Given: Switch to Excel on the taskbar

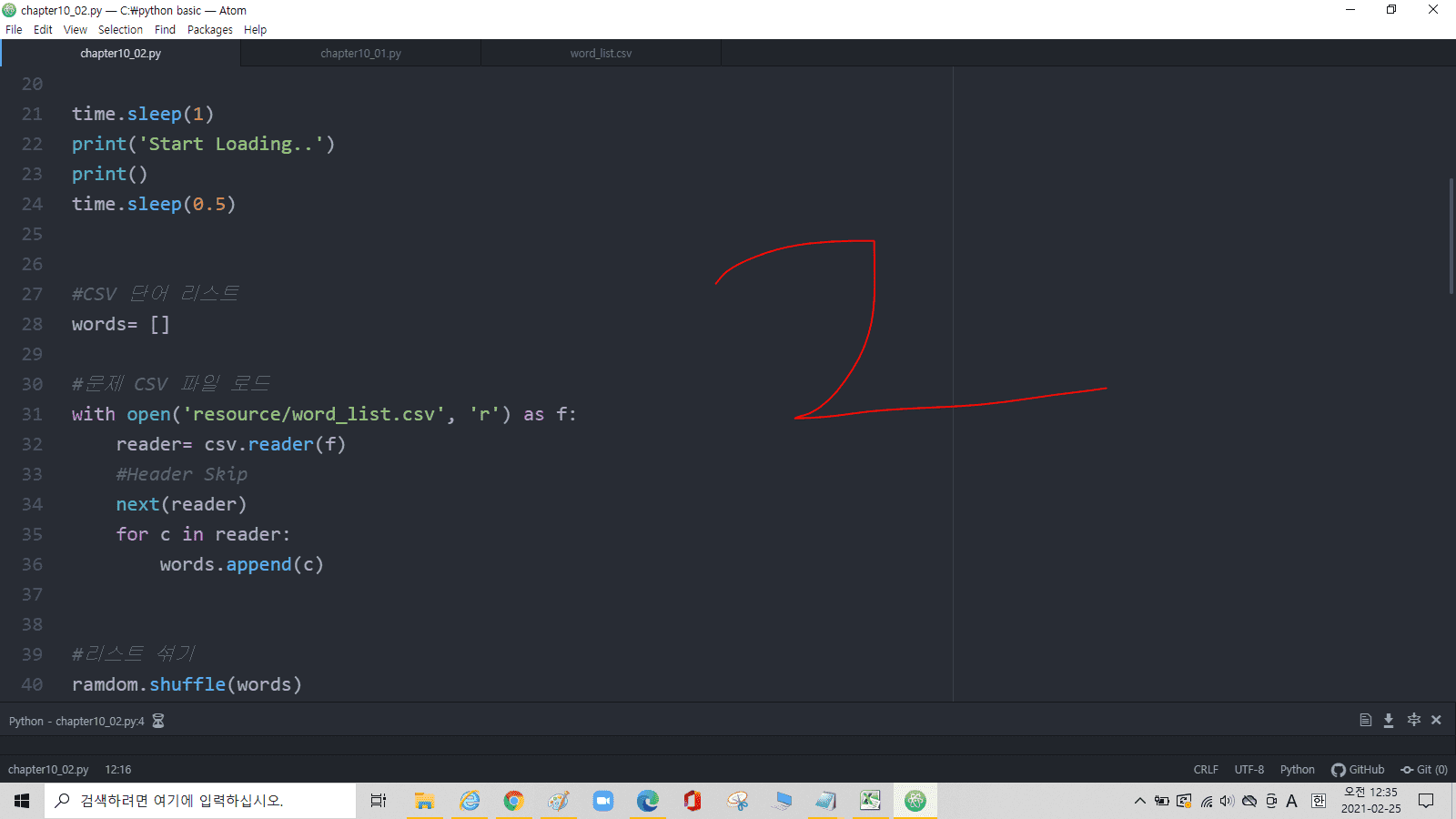Looking at the screenshot, I should (x=871, y=801).
